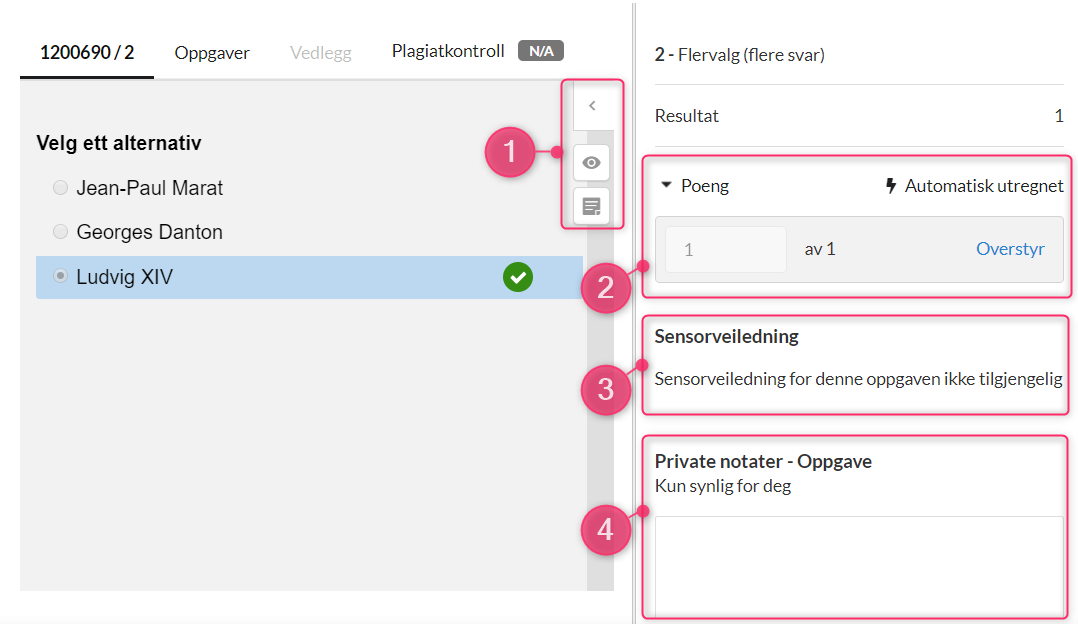The height and width of the screenshot is (624, 1078).
Task: Select the Jean-Paul Marat radio button
Action: click(x=60, y=188)
